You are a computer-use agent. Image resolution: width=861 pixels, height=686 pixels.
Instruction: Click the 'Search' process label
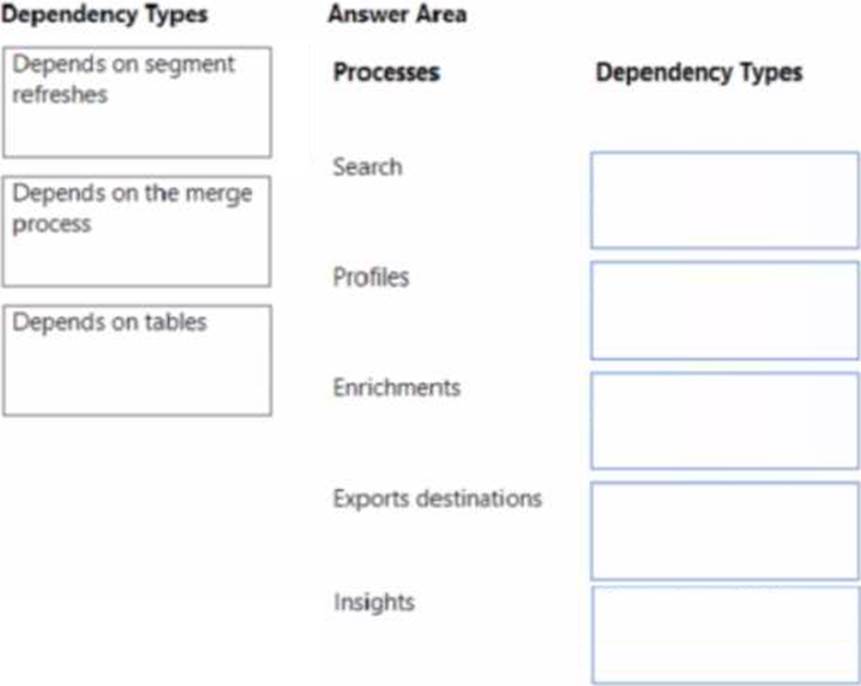367,167
